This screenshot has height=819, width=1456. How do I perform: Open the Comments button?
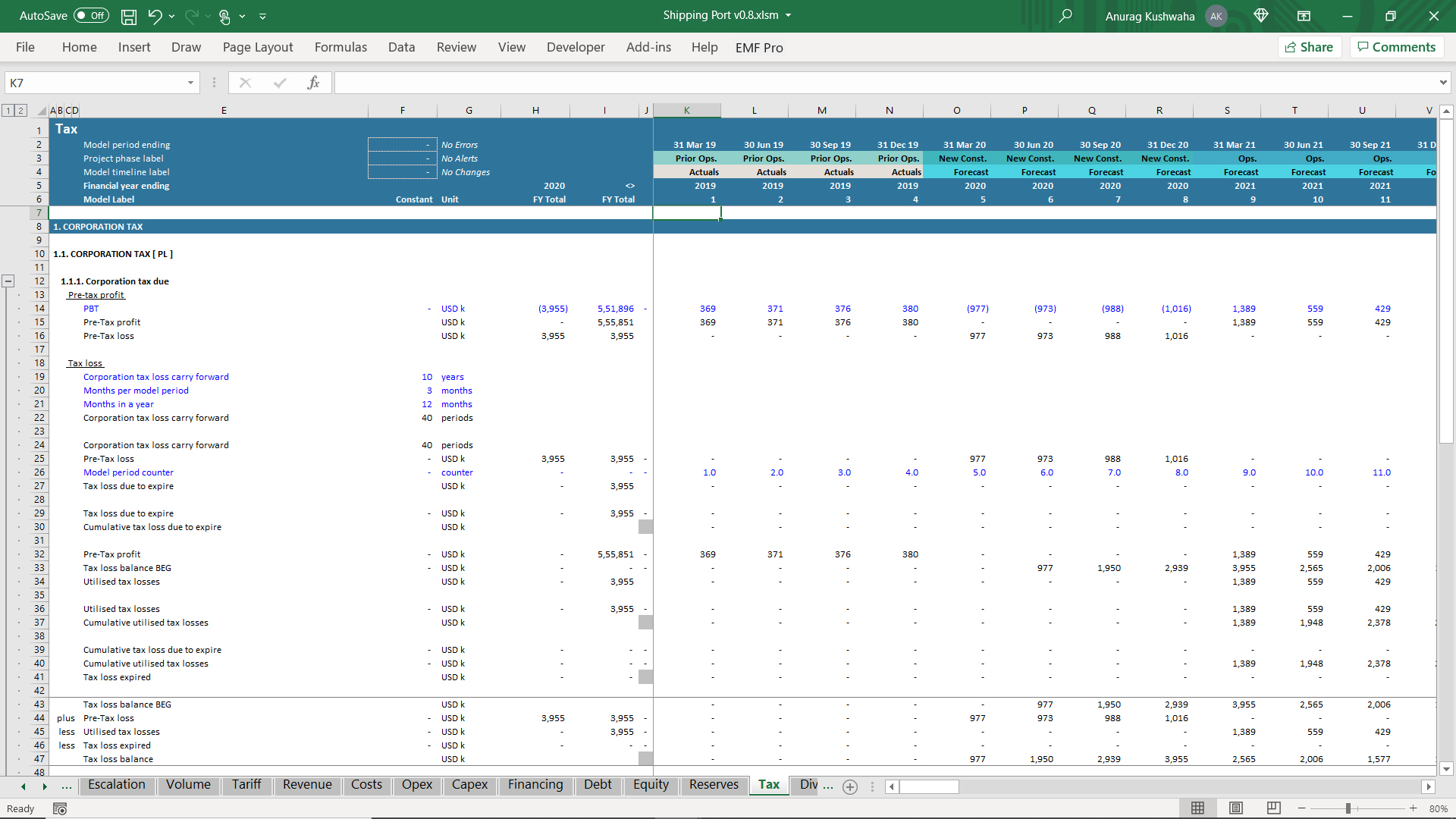point(1396,47)
